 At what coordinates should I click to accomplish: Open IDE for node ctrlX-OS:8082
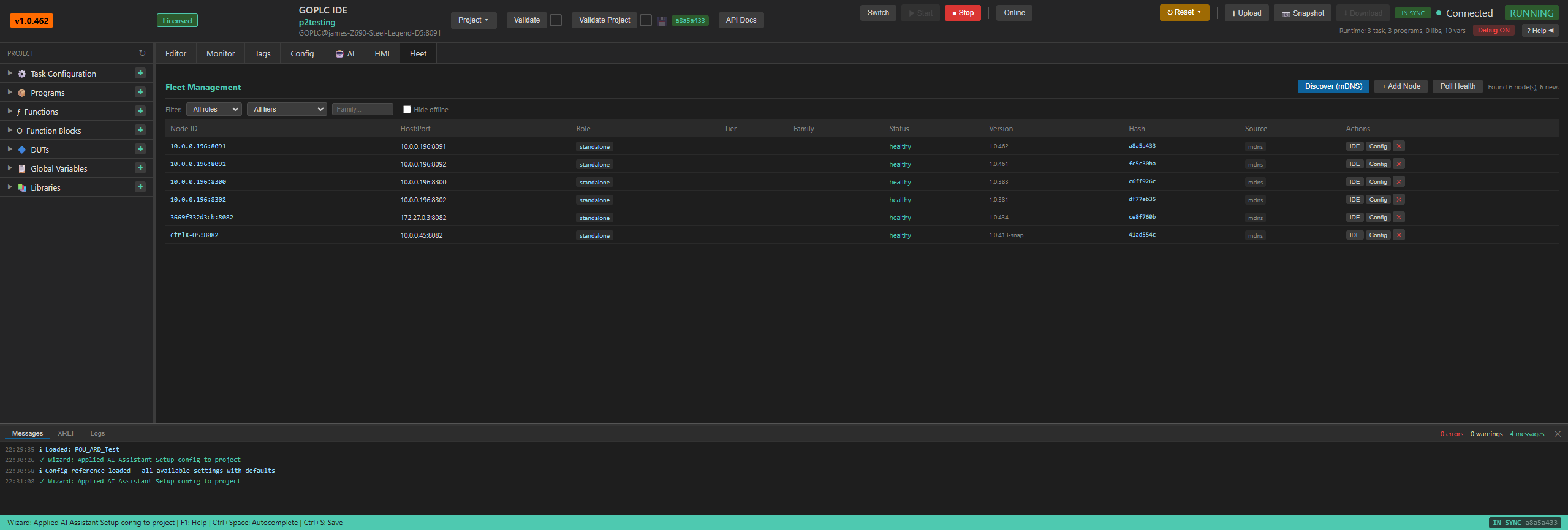click(x=1354, y=235)
